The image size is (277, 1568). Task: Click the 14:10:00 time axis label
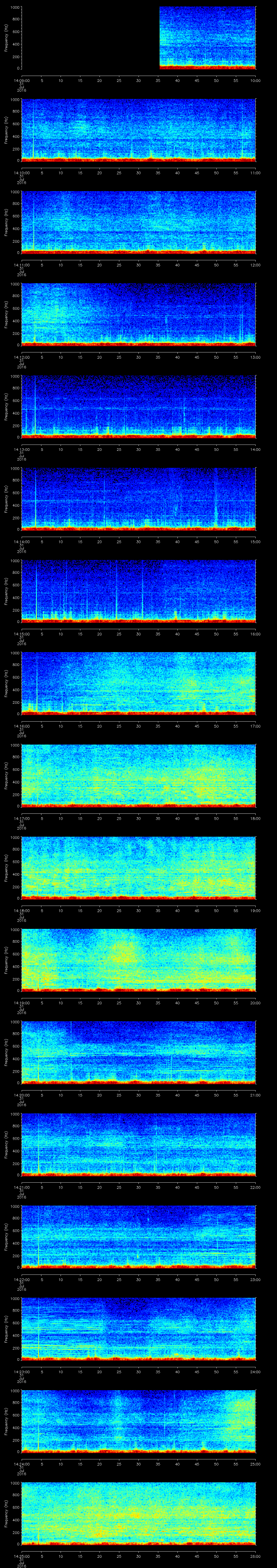click(22, 173)
